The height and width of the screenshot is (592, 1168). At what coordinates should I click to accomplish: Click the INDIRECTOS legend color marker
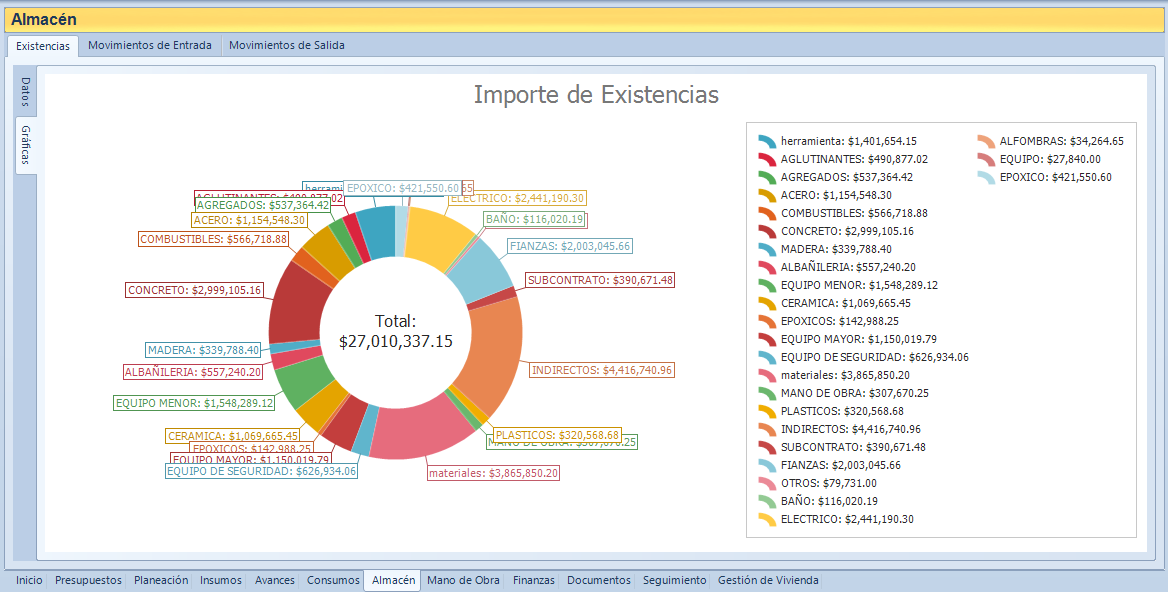(767, 429)
